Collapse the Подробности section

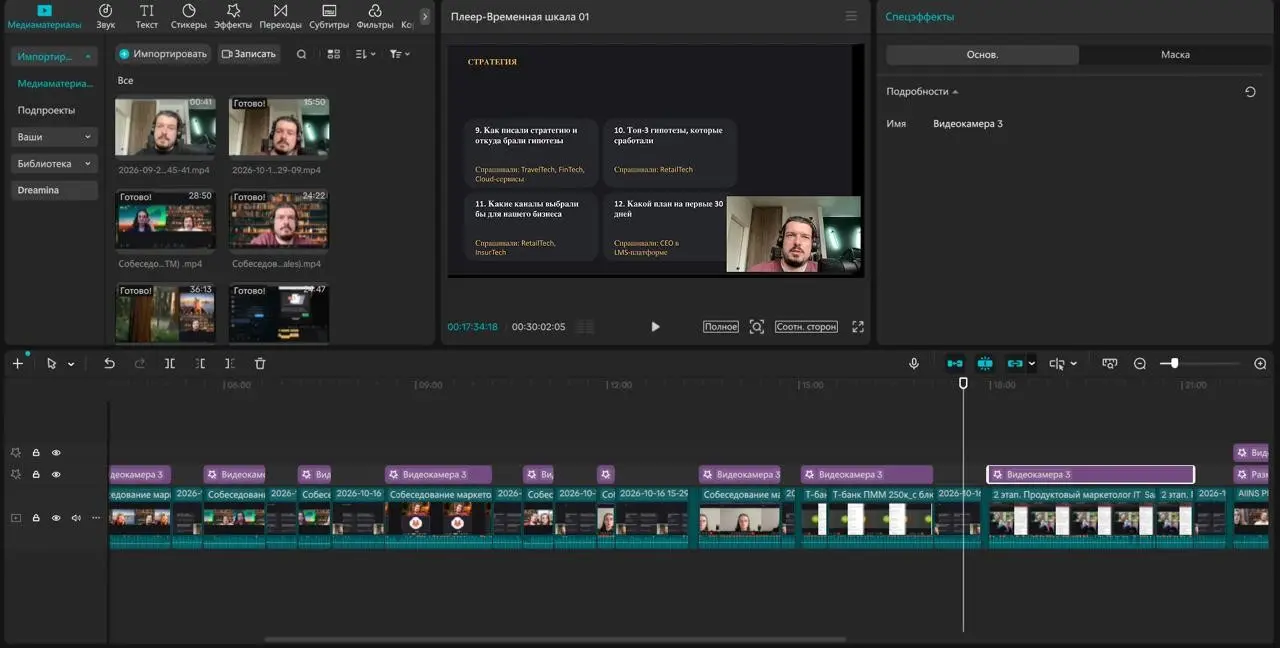(922, 92)
